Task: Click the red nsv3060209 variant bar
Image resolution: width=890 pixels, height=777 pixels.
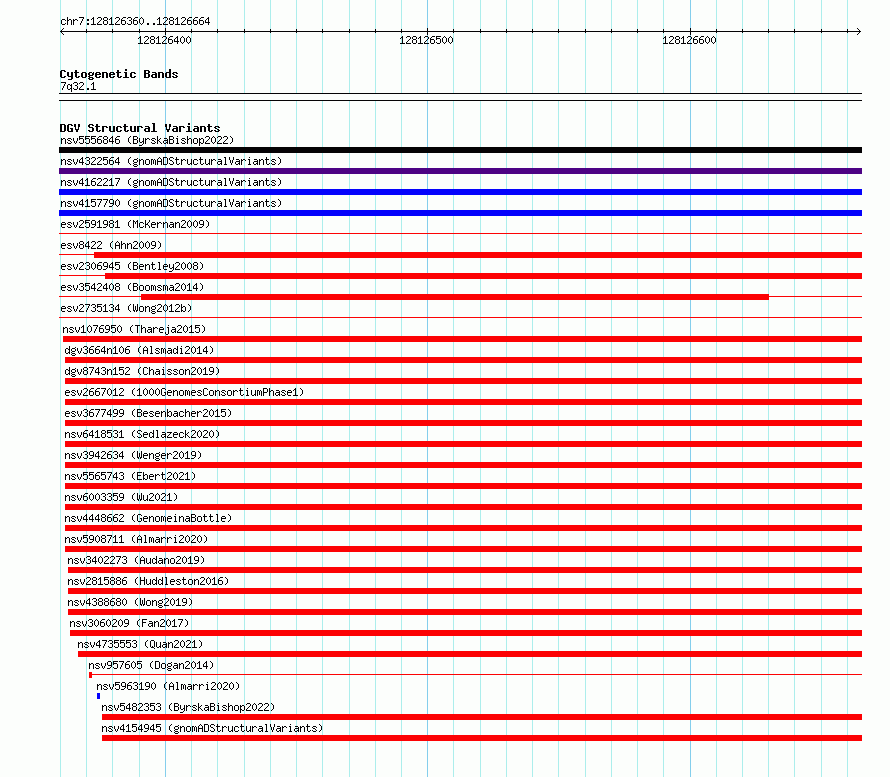Action: click(466, 633)
